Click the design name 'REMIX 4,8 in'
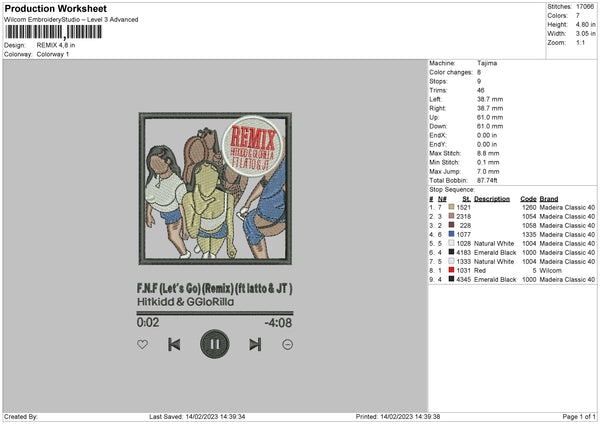This screenshot has width=600, height=424. pyautogui.click(x=56, y=45)
